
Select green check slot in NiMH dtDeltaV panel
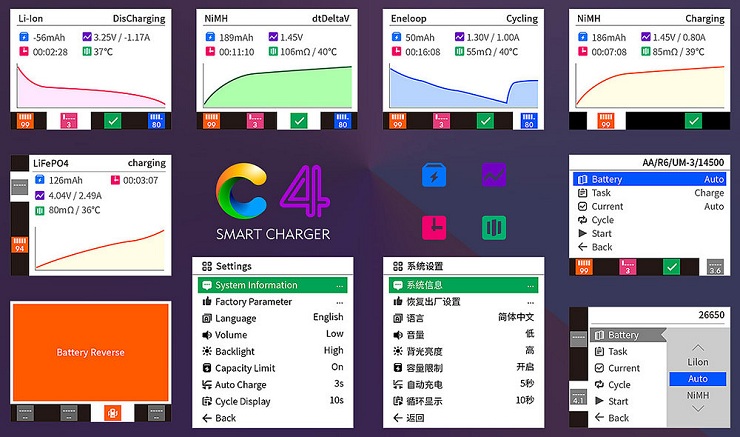pyautogui.click(x=299, y=121)
